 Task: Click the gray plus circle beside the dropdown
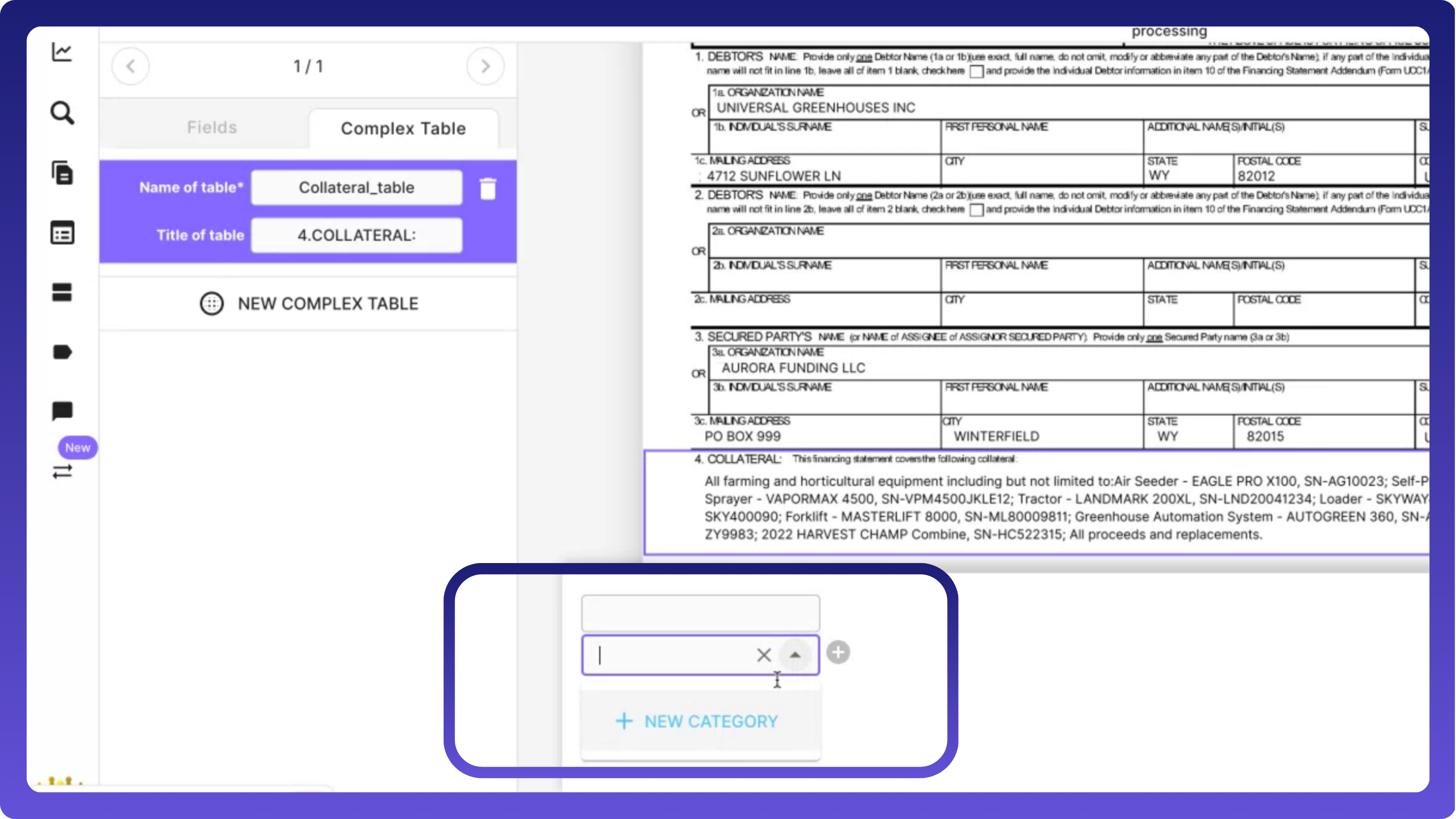(838, 652)
